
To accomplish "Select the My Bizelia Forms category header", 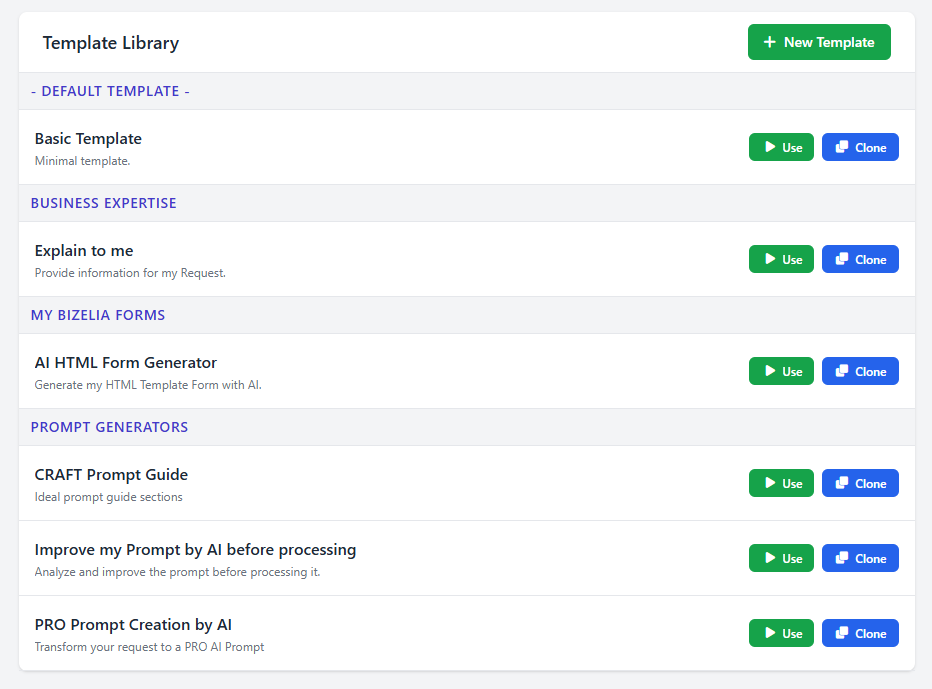I will pos(98,315).
